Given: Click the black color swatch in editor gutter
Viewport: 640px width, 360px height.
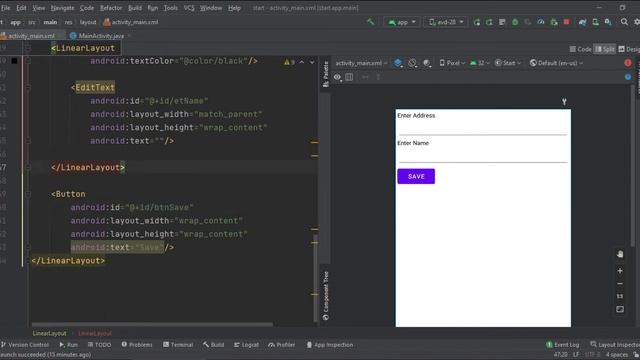Looking at the screenshot, I should tap(15, 61).
